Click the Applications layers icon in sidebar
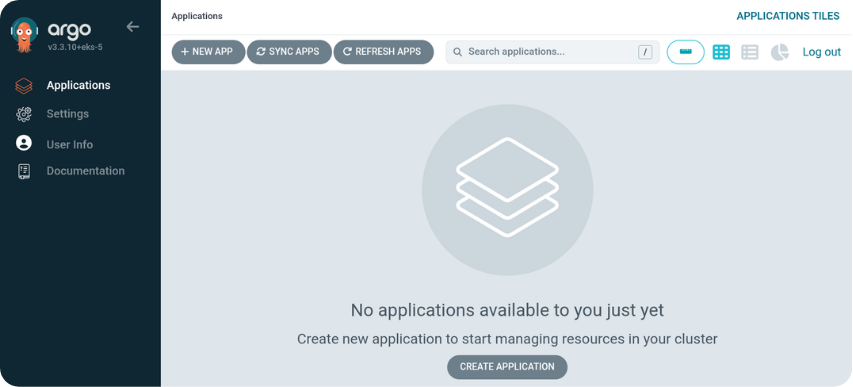Viewport: 853px width, 387px height. point(24,85)
